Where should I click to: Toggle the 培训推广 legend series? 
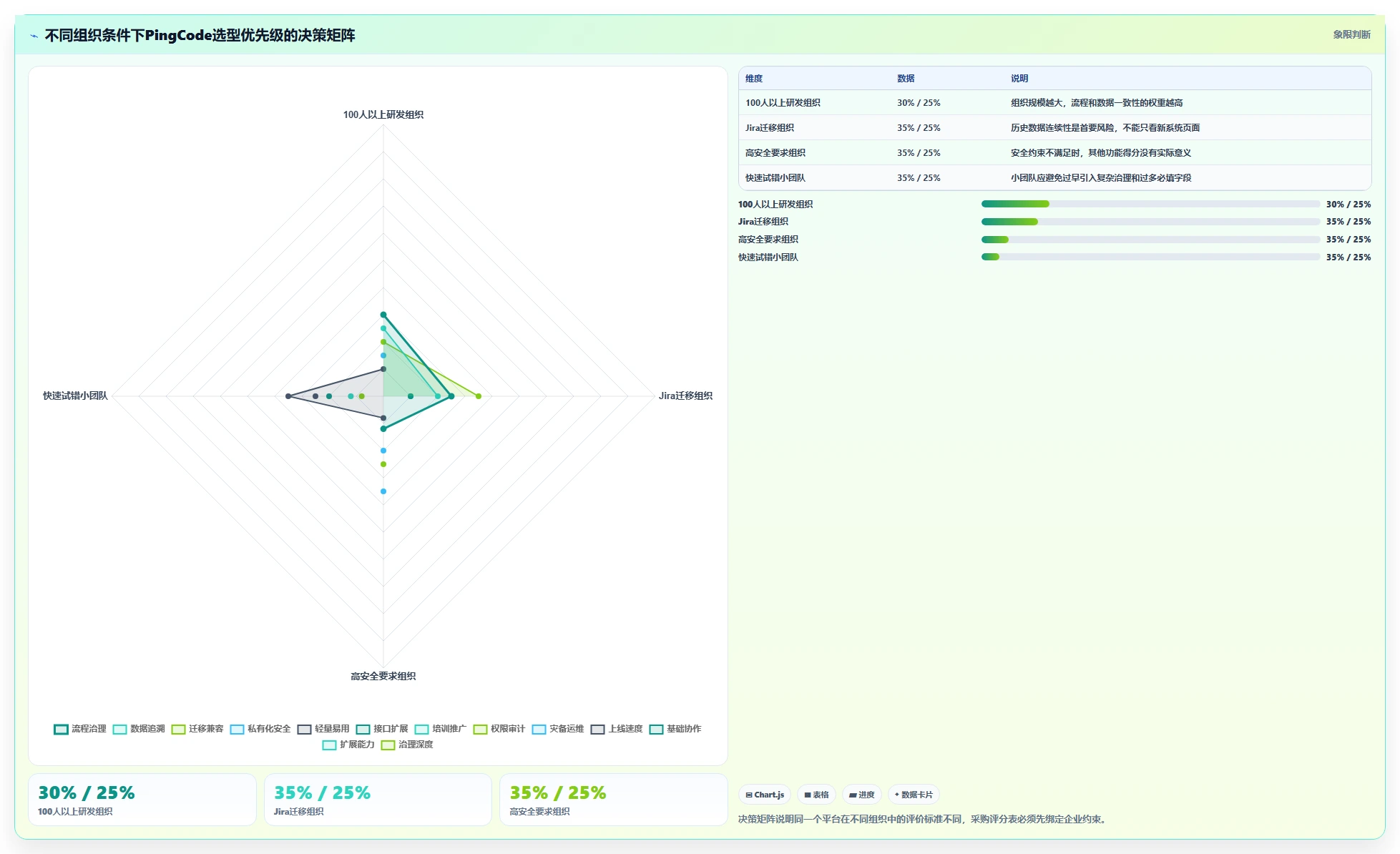tap(441, 729)
